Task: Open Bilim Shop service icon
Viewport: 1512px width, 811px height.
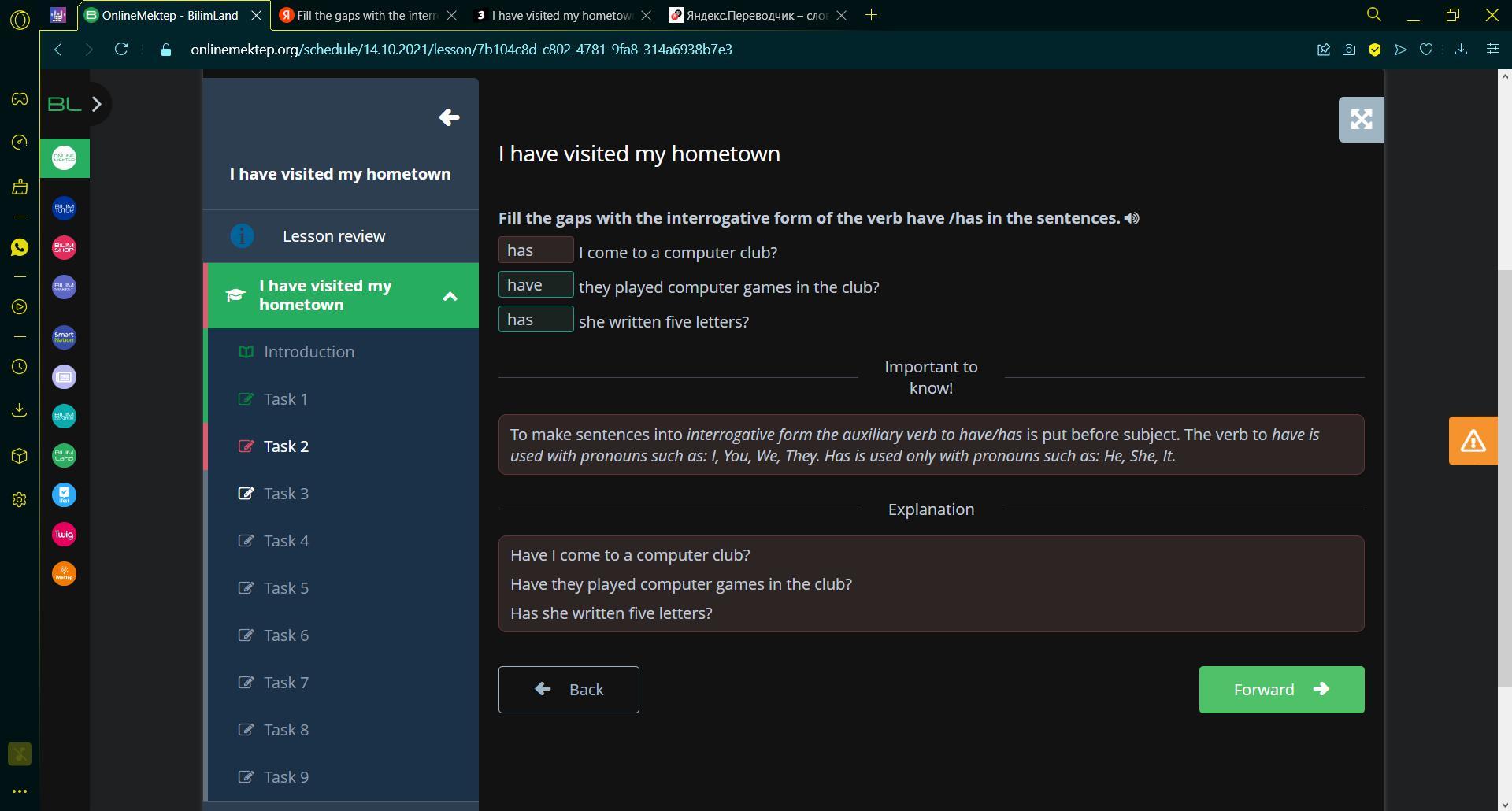Action: 65,248
